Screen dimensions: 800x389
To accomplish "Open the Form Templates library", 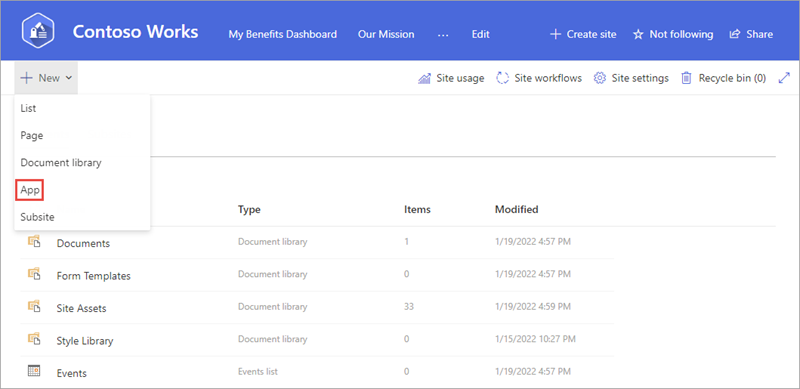I will (93, 276).
